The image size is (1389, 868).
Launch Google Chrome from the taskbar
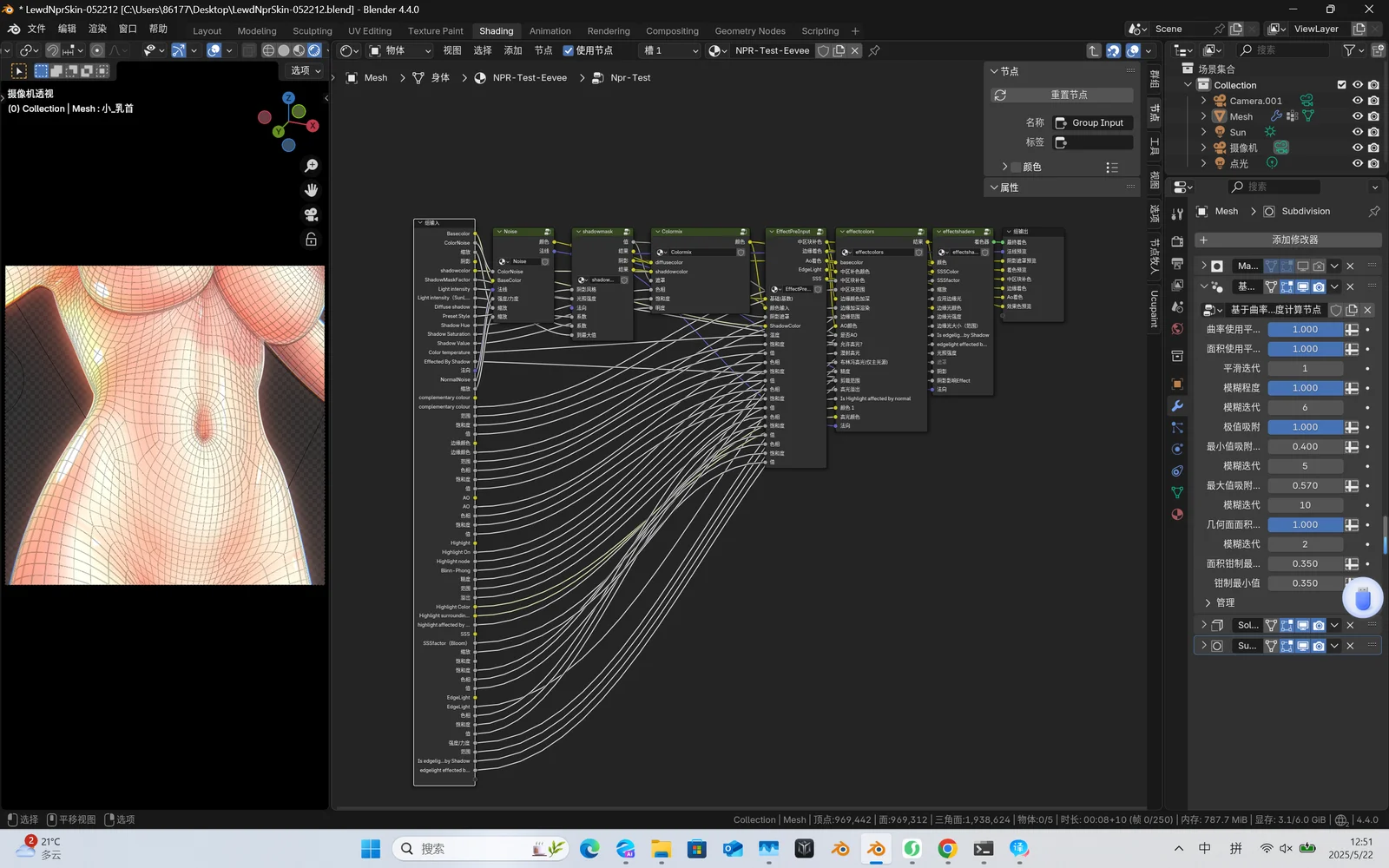coord(947,849)
